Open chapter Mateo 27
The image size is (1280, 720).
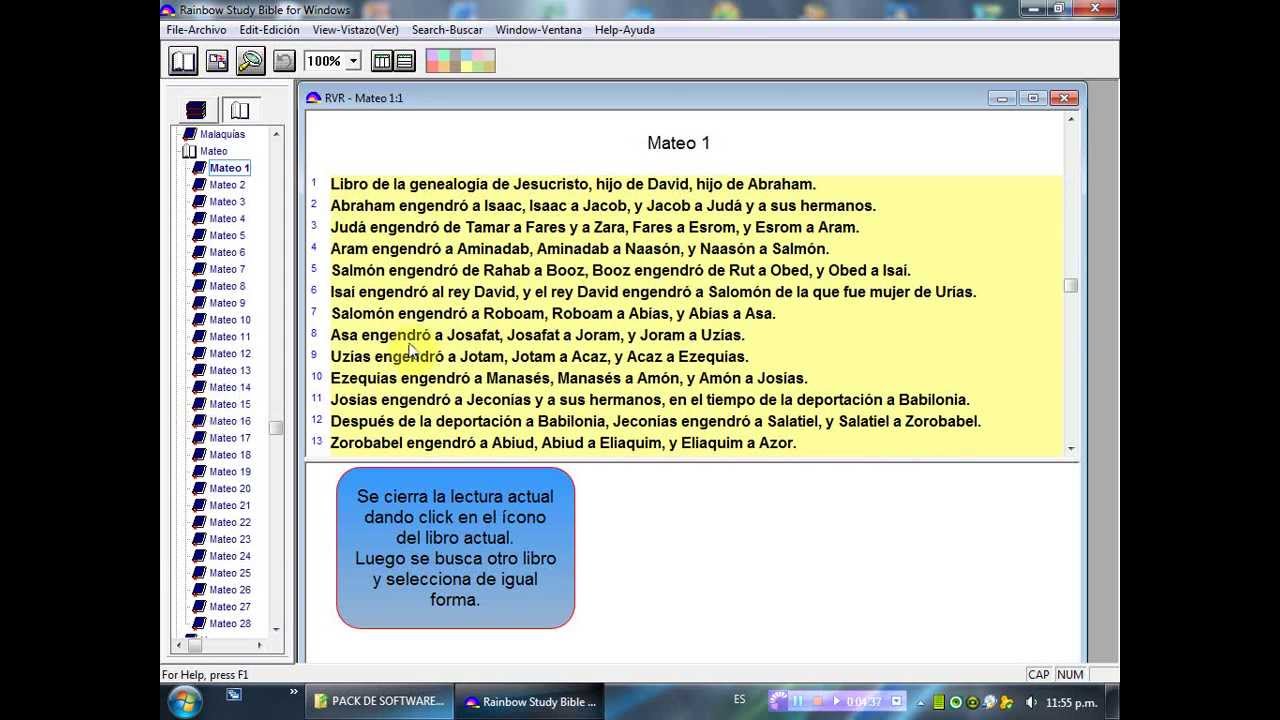pyautogui.click(x=230, y=607)
